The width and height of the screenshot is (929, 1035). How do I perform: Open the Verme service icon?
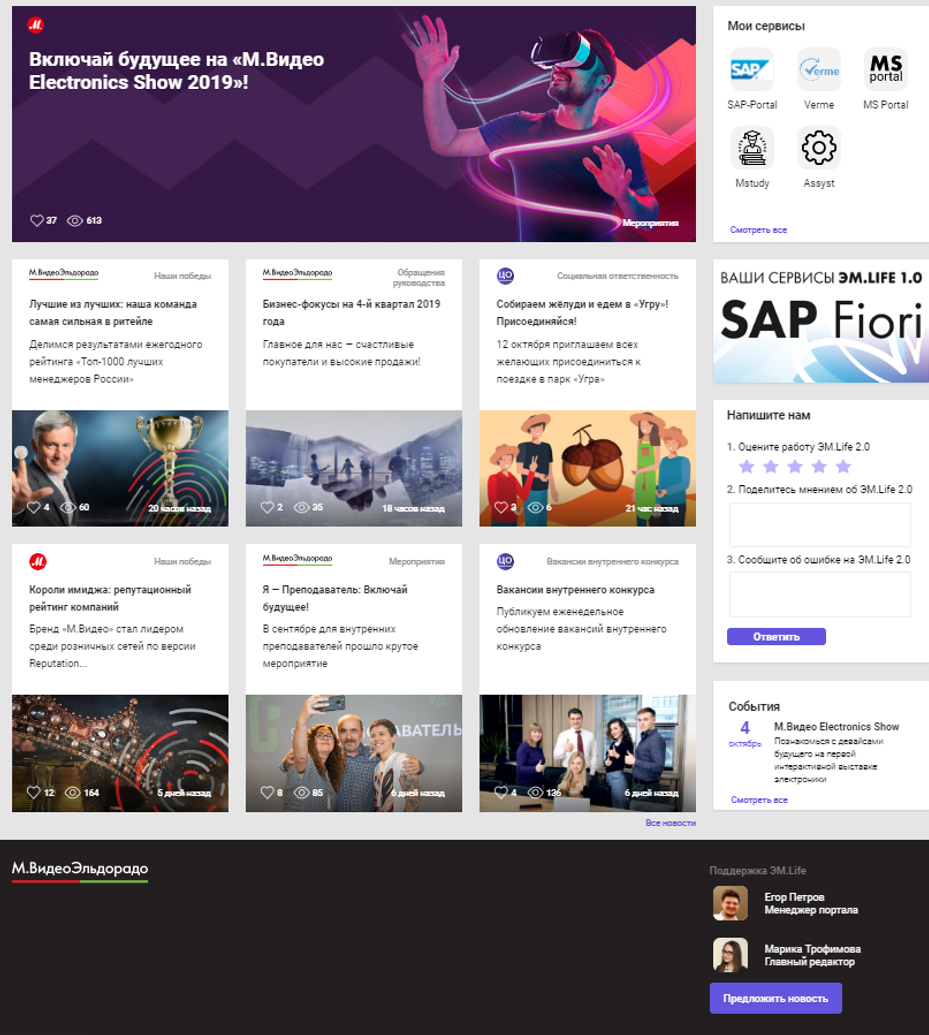(818, 70)
